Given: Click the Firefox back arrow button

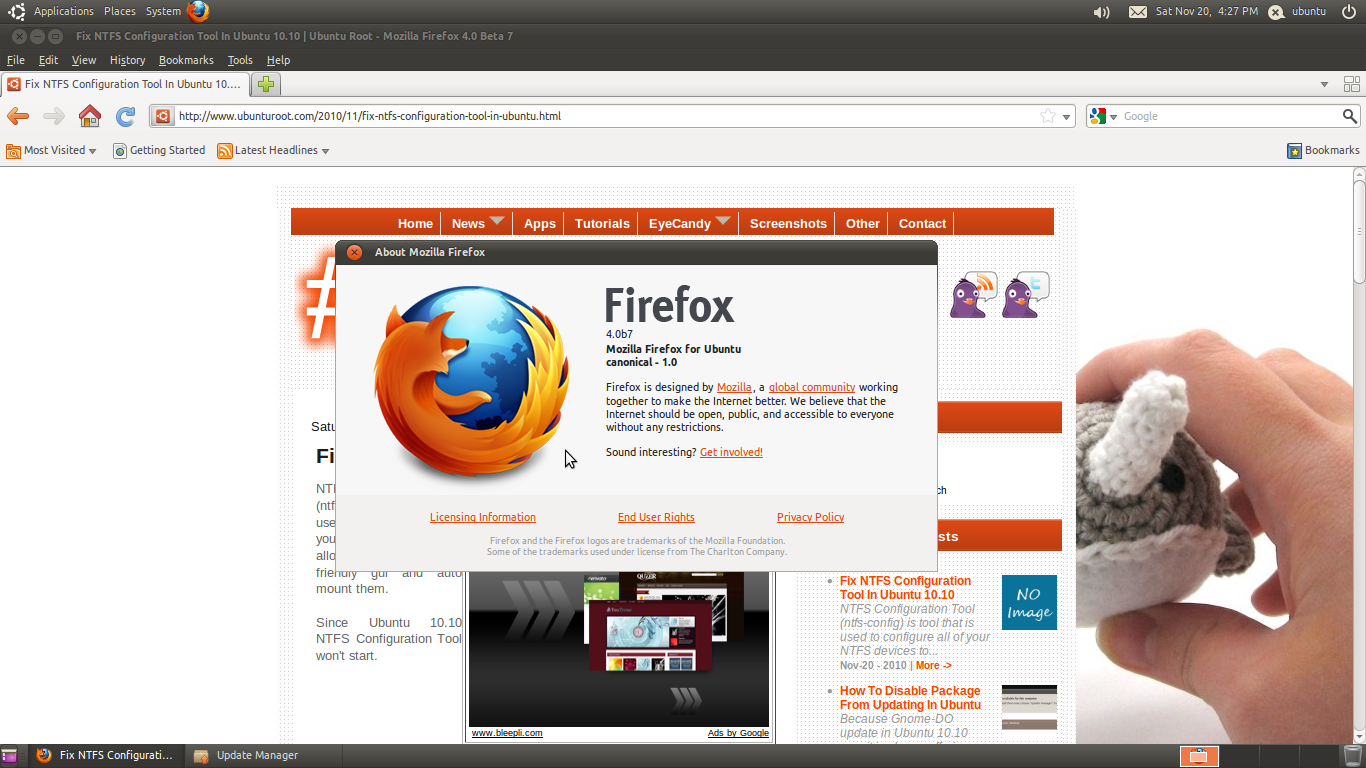Looking at the screenshot, I should click(17, 116).
